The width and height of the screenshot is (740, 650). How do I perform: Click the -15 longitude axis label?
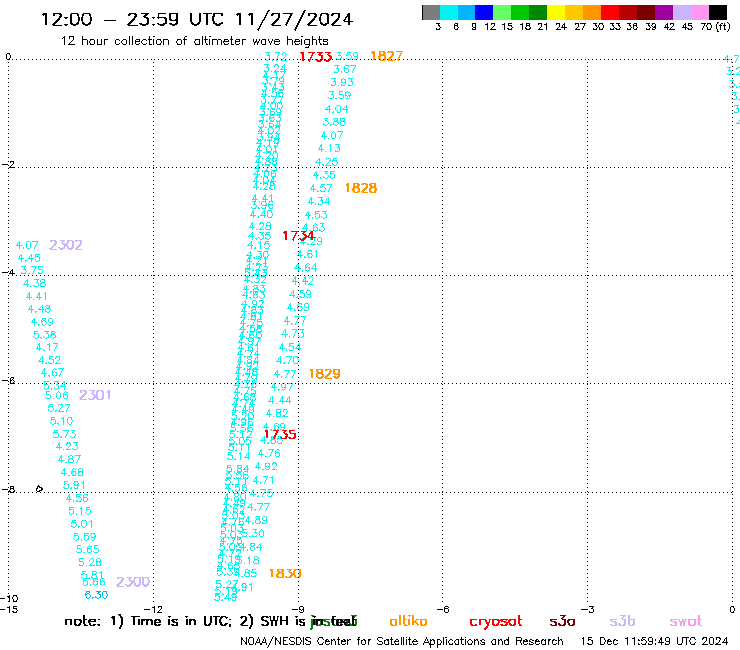tap(9, 609)
